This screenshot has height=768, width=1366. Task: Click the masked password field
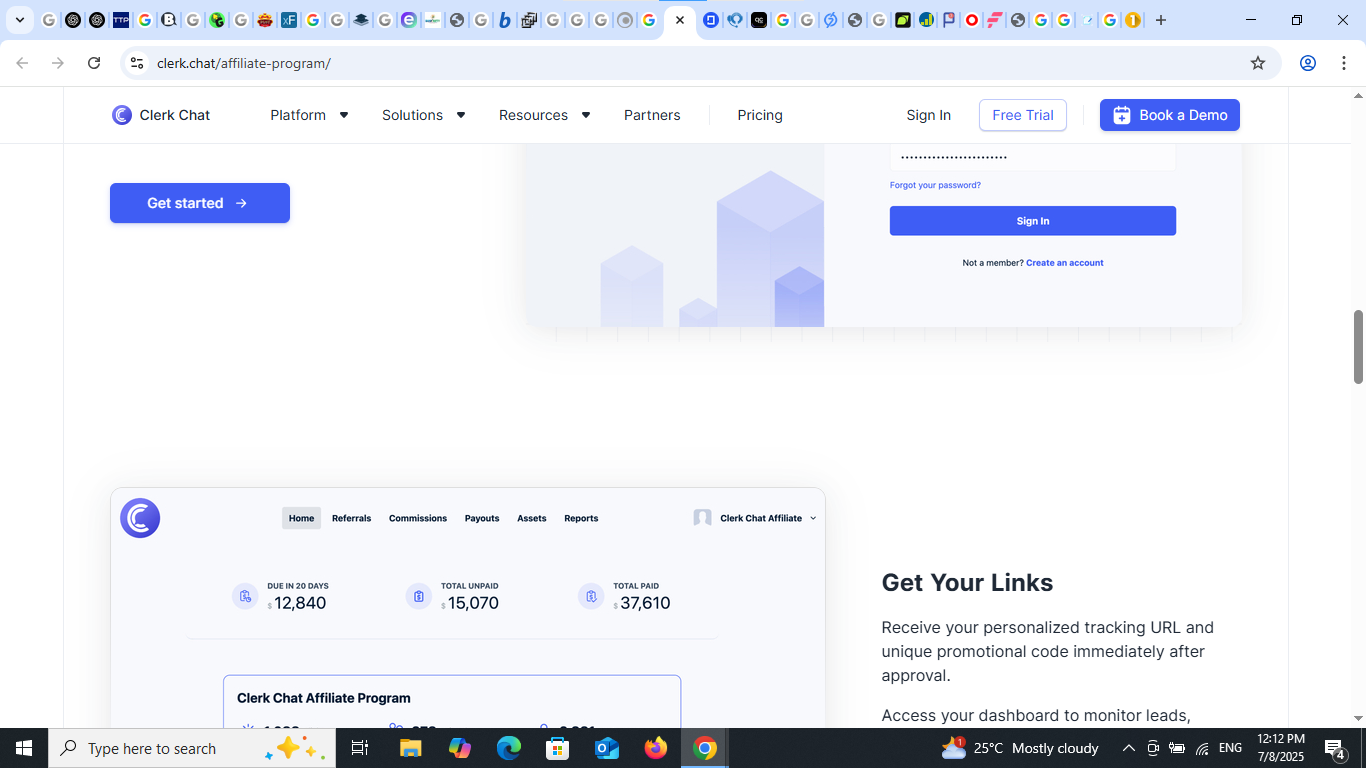coord(1033,157)
